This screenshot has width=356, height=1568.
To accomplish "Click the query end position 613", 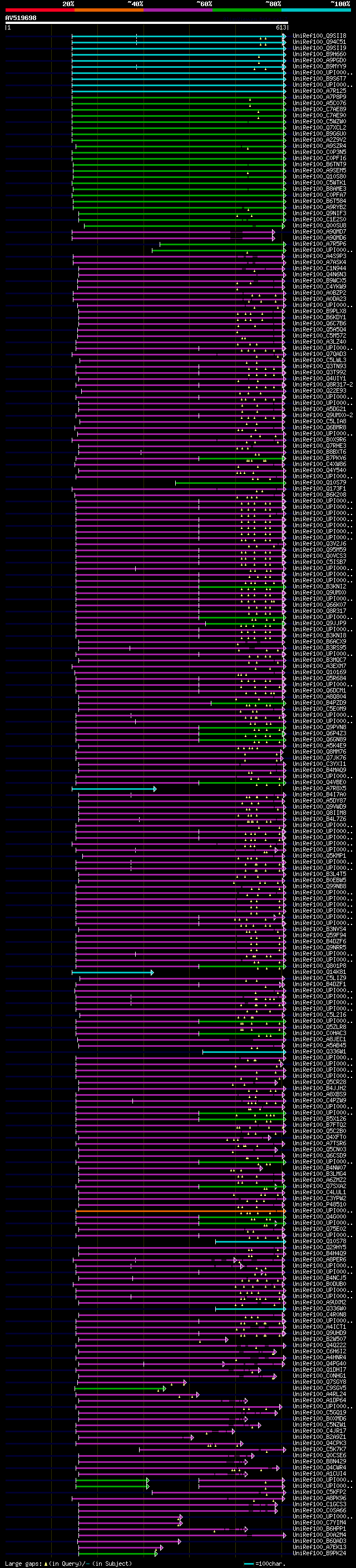I will point(281,27).
